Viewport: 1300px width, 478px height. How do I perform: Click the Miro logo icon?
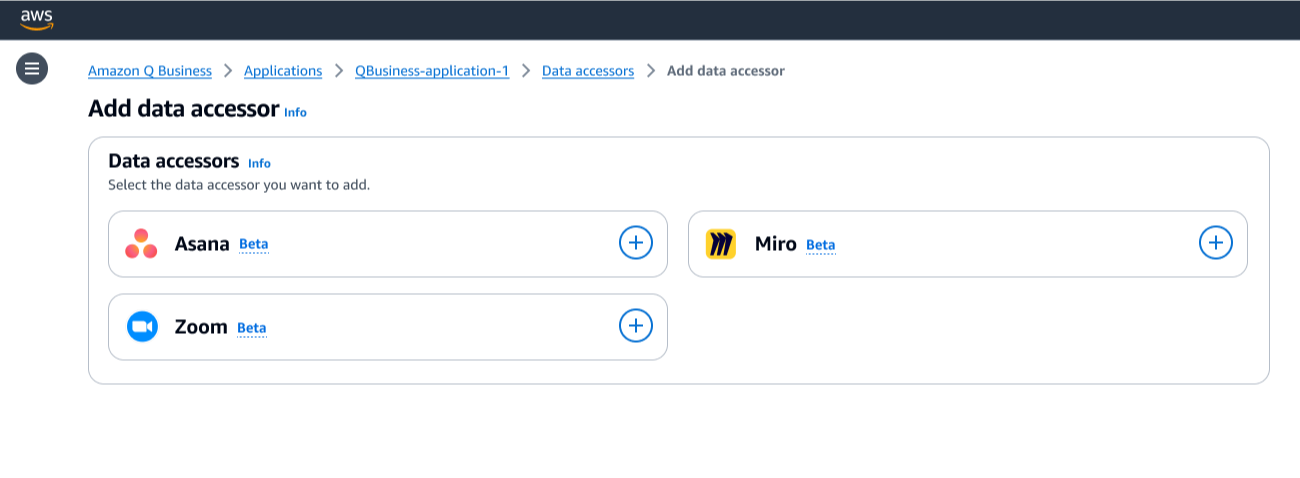click(721, 244)
